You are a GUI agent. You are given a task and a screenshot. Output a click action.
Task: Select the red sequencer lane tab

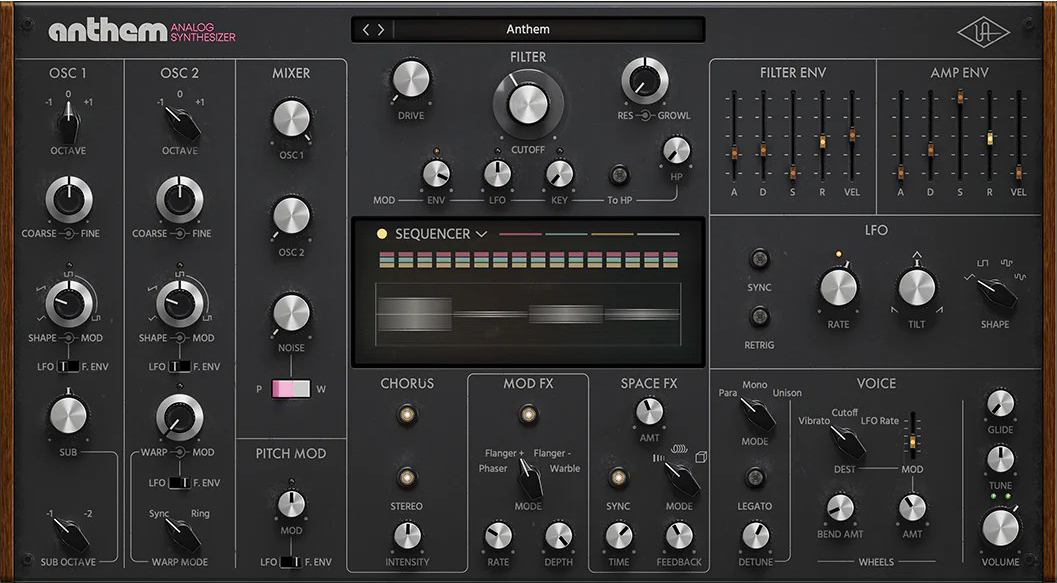(520, 235)
